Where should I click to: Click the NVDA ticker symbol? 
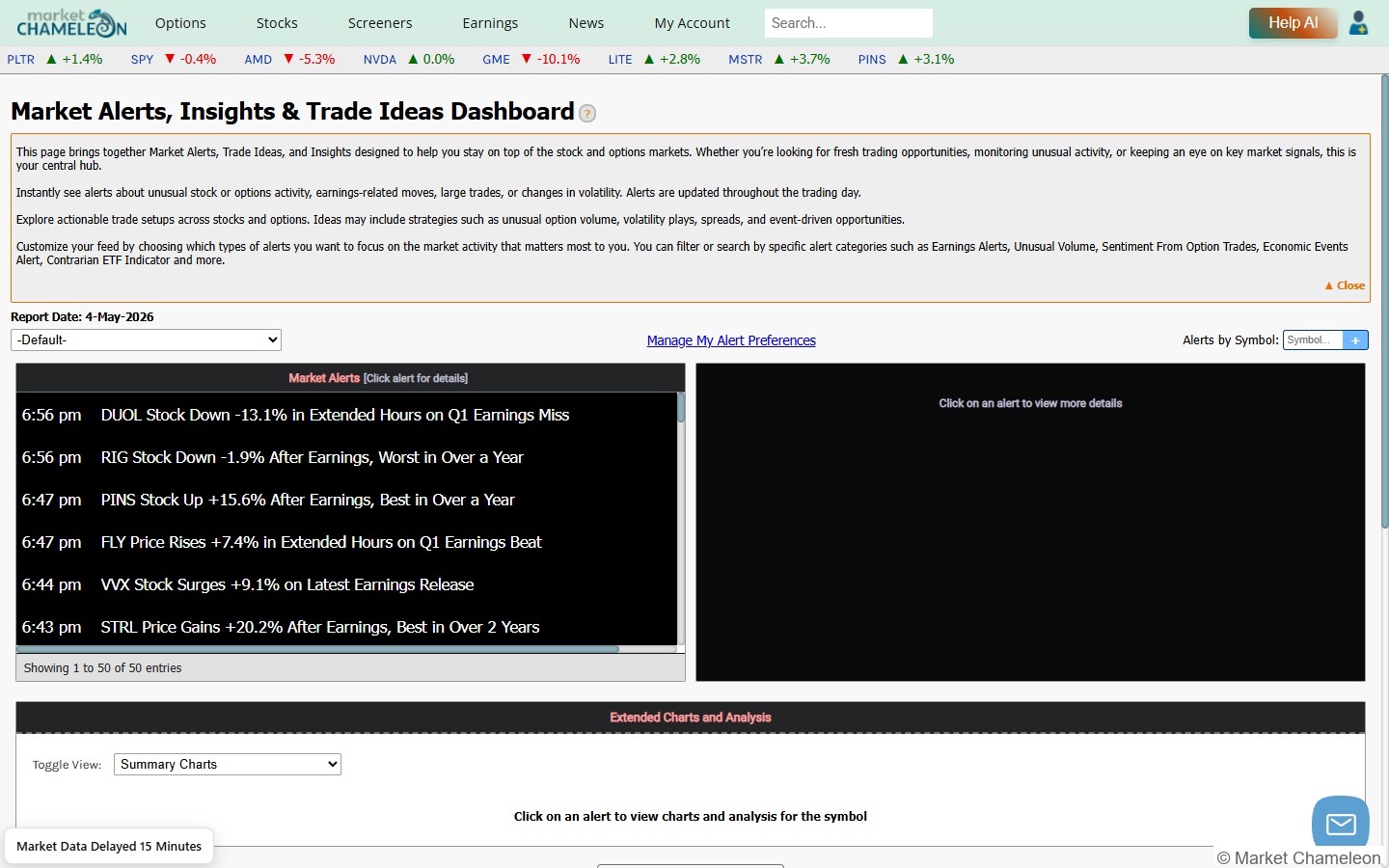(x=380, y=59)
